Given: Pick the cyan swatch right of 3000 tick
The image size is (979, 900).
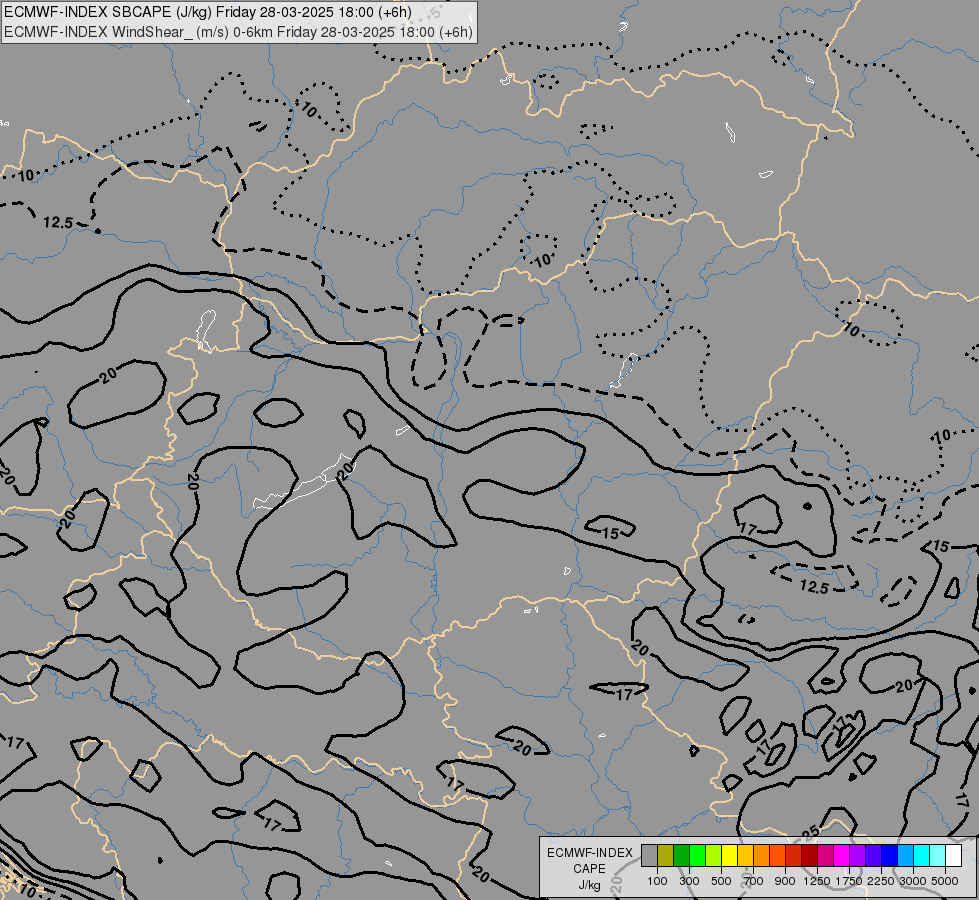Looking at the screenshot, I should click(921, 855).
